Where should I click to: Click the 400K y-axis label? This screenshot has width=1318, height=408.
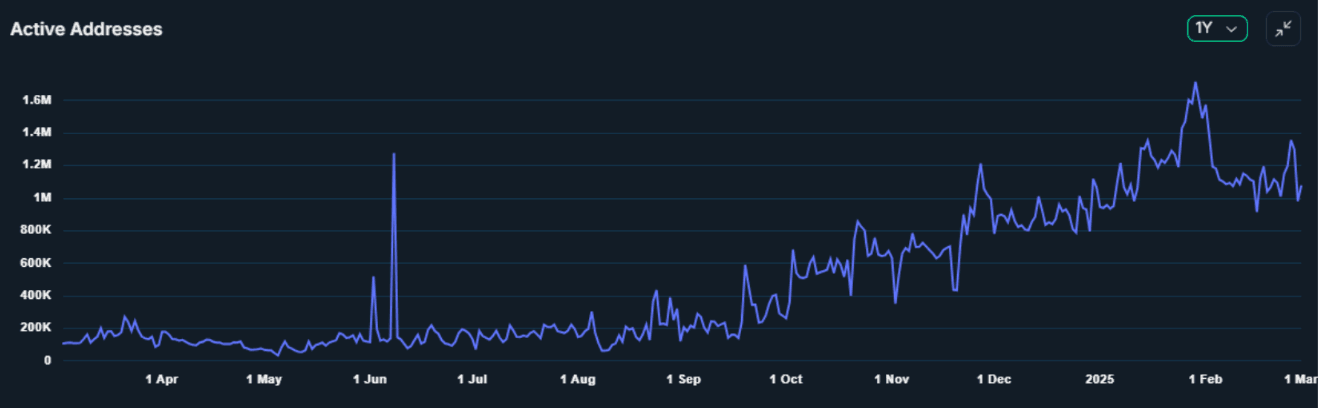click(x=35, y=296)
